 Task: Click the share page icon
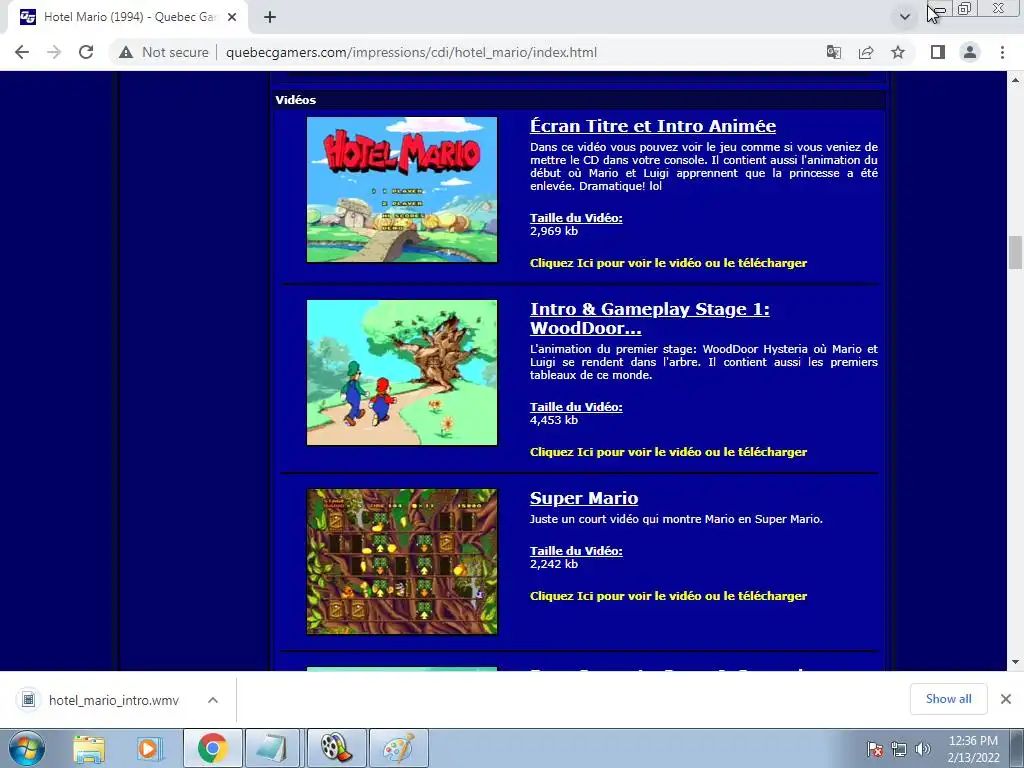click(866, 52)
